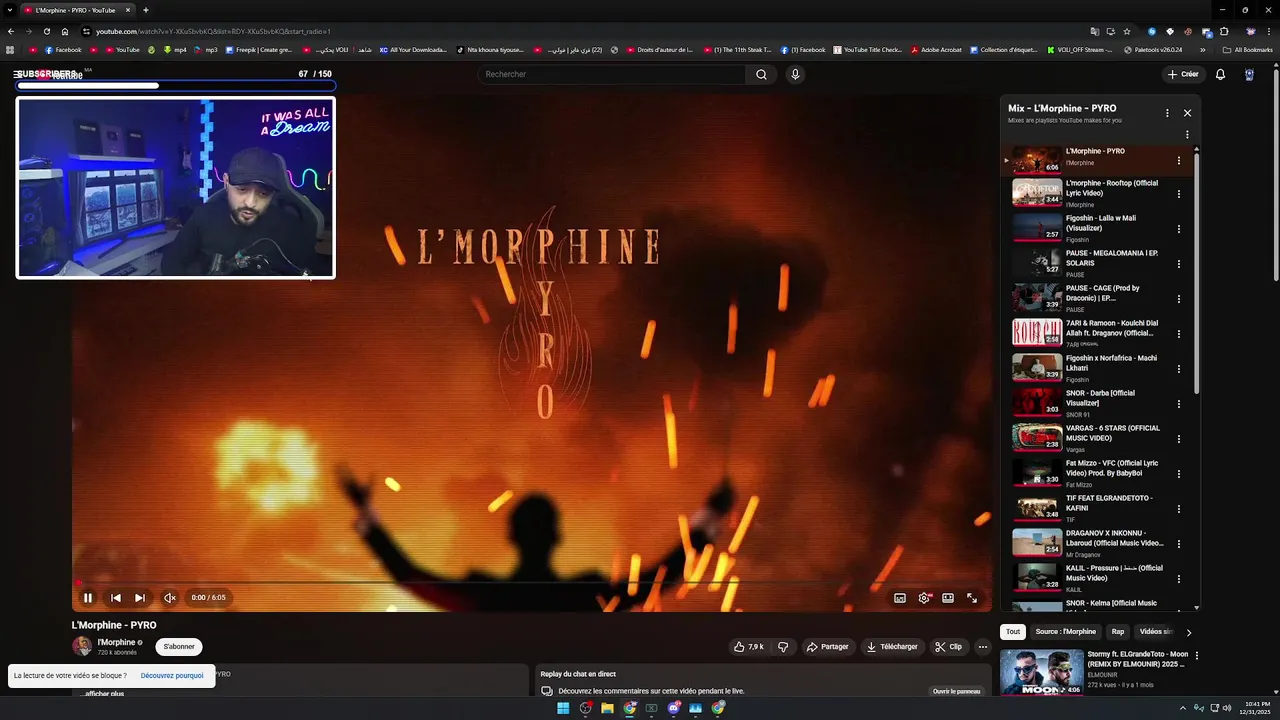Start voice search with microphone
This screenshot has height=720, width=1280.
(x=795, y=74)
